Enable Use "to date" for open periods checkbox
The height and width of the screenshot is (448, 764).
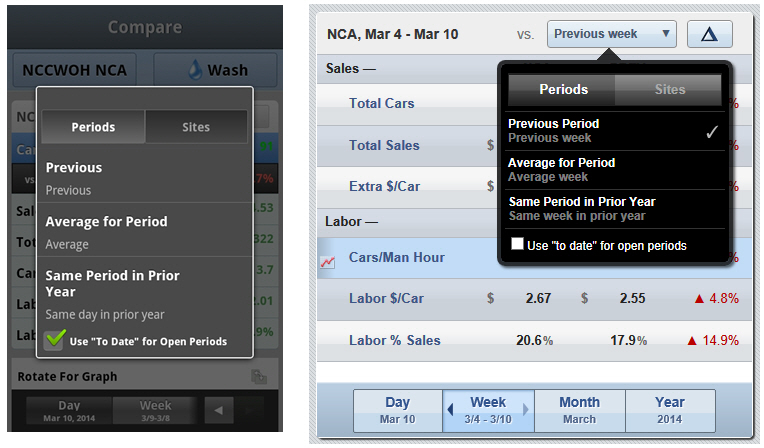tap(517, 244)
